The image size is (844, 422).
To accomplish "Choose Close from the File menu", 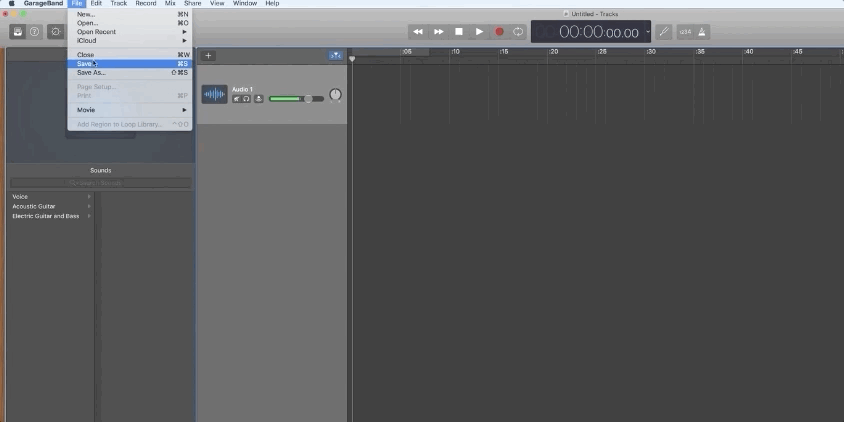I will (130, 55).
